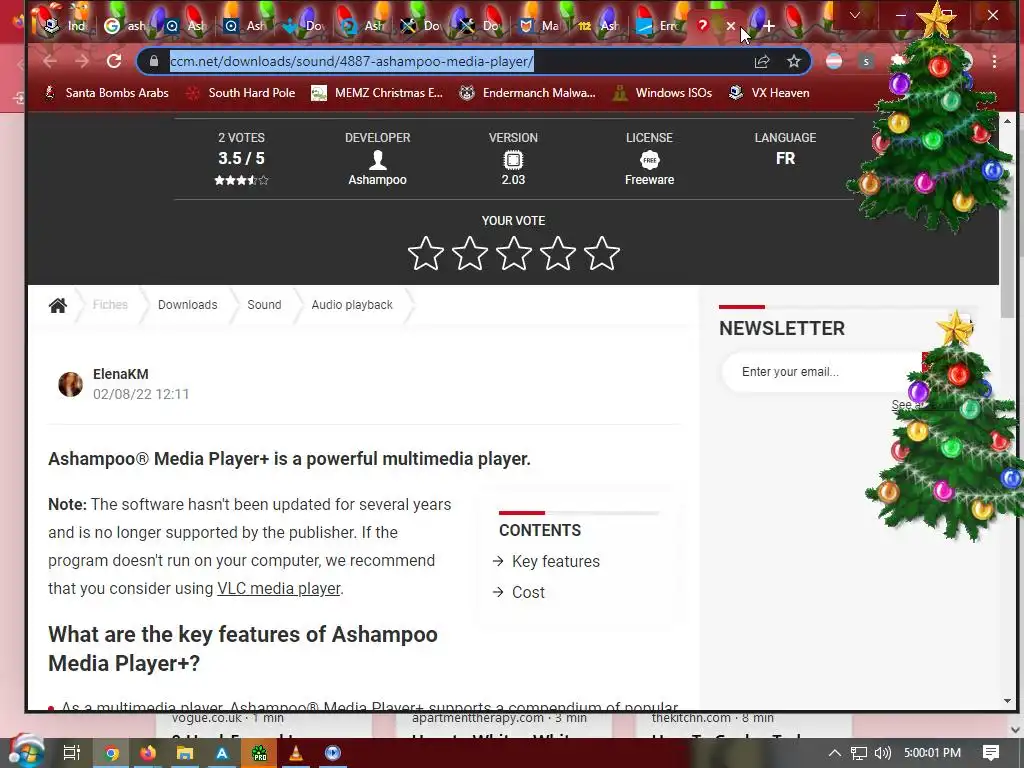Open the volume control in tray

coord(882,753)
